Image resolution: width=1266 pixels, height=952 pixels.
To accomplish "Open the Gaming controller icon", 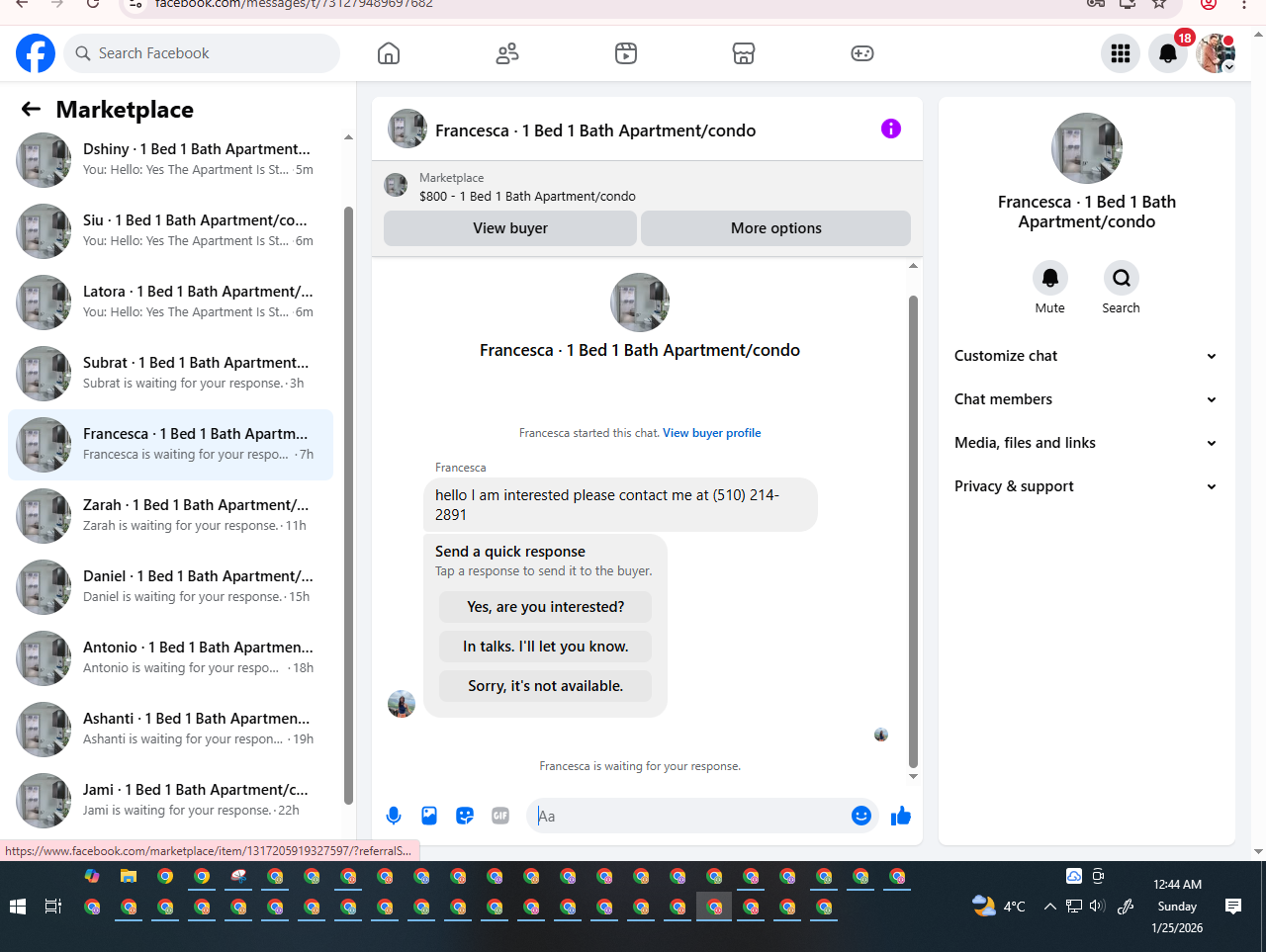I will click(862, 53).
